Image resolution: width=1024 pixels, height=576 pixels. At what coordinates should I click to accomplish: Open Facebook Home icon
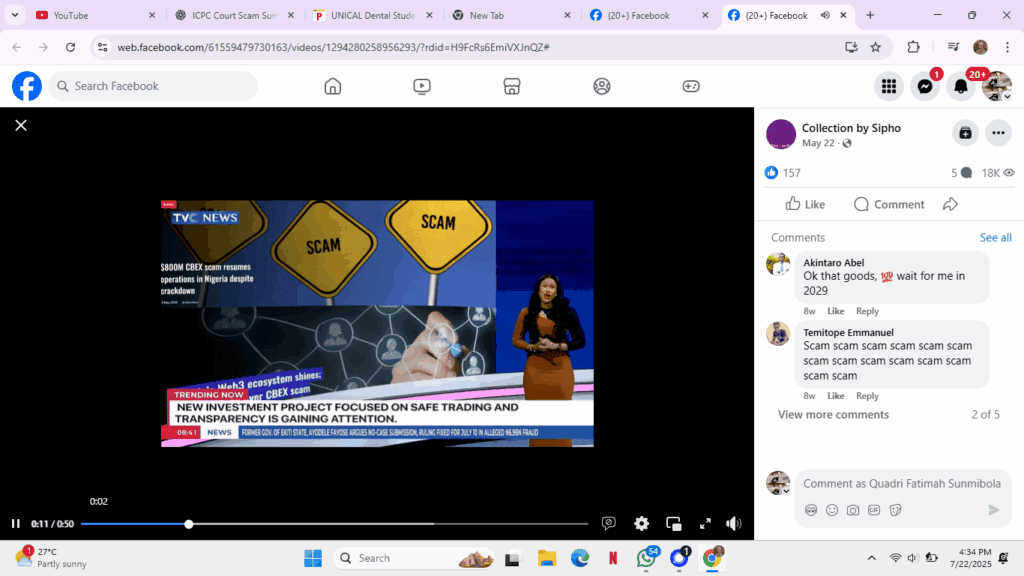332,86
